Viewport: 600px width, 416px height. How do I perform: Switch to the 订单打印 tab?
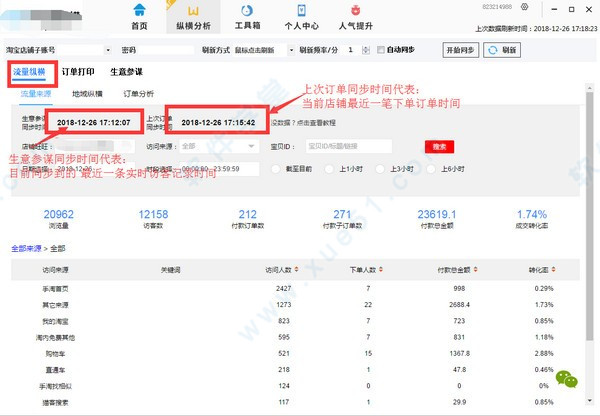pos(78,72)
